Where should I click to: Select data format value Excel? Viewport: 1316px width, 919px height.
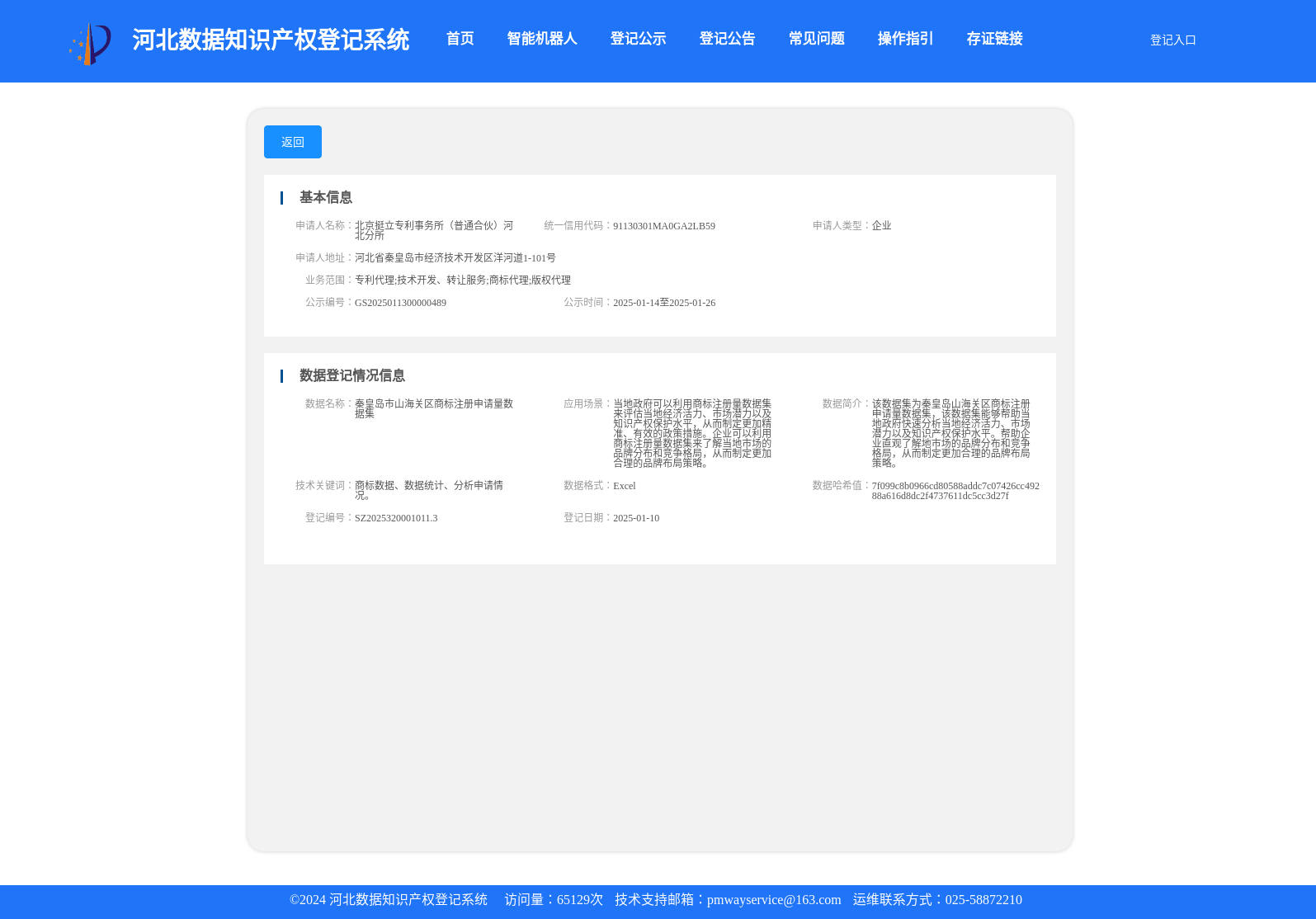[x=625, y=486]
